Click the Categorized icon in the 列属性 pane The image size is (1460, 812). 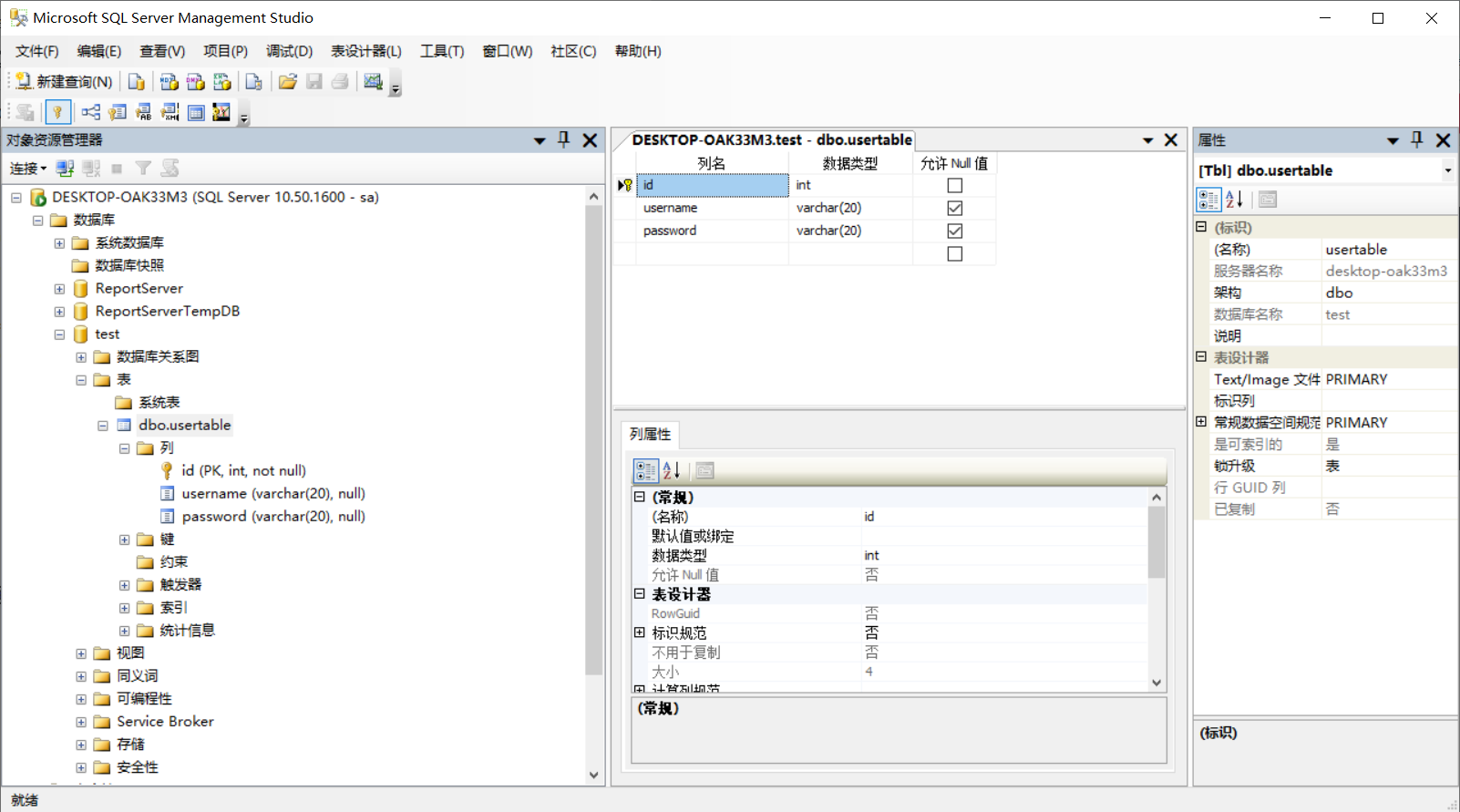tap(646, 470)
